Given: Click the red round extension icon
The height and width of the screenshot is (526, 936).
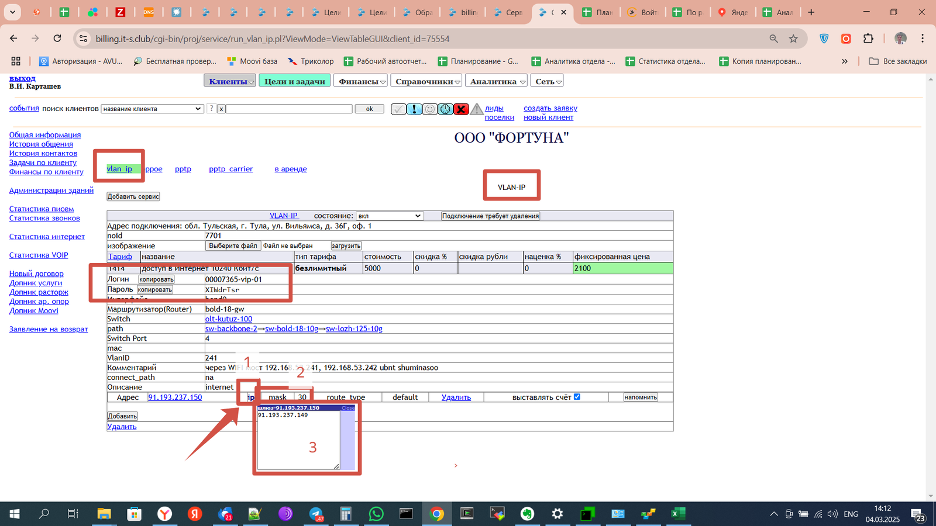Looking at the screenshot, I should (x=846, y=38).
